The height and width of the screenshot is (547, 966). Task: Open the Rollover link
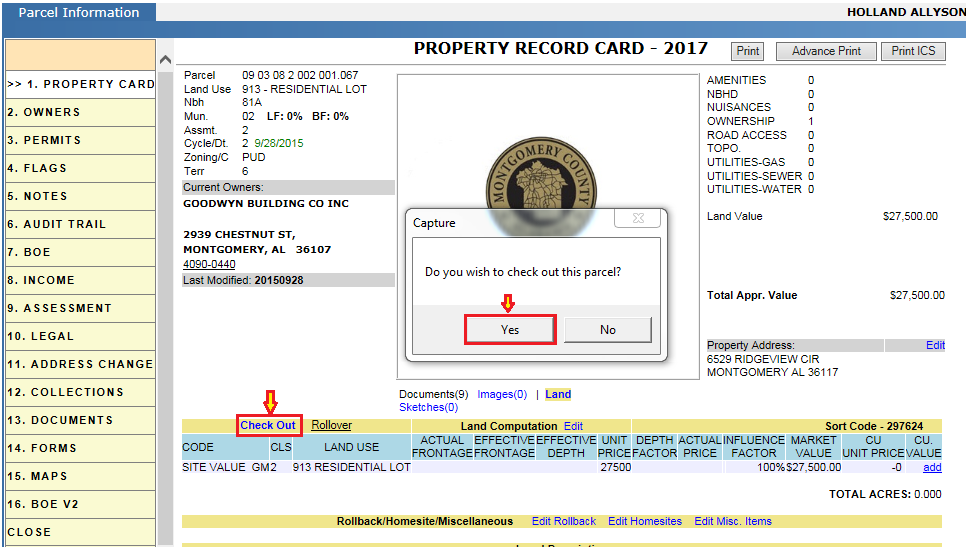331,425
